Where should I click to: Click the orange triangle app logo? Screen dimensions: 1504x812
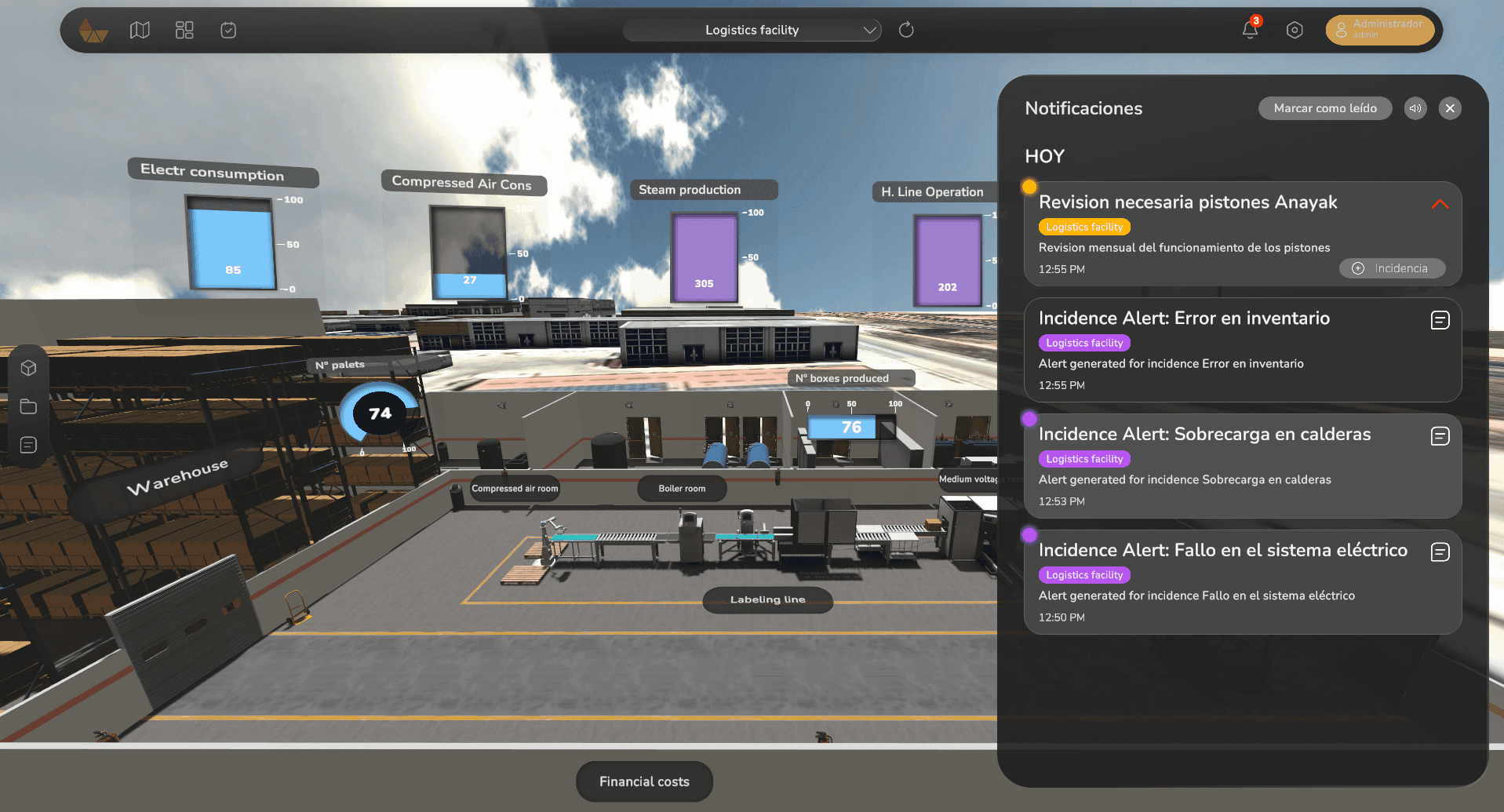point(93,31)
